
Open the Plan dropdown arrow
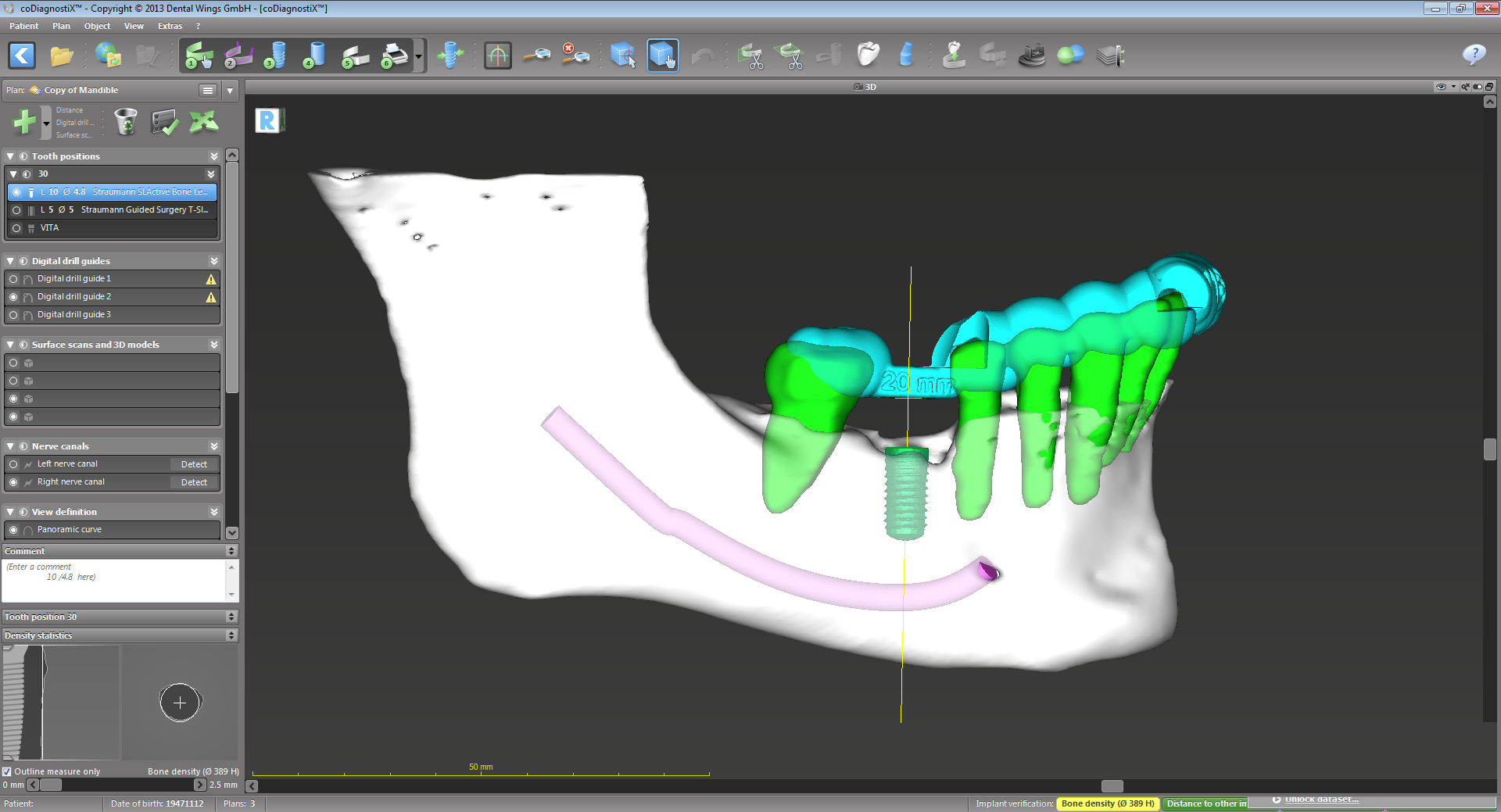point(230,91)
